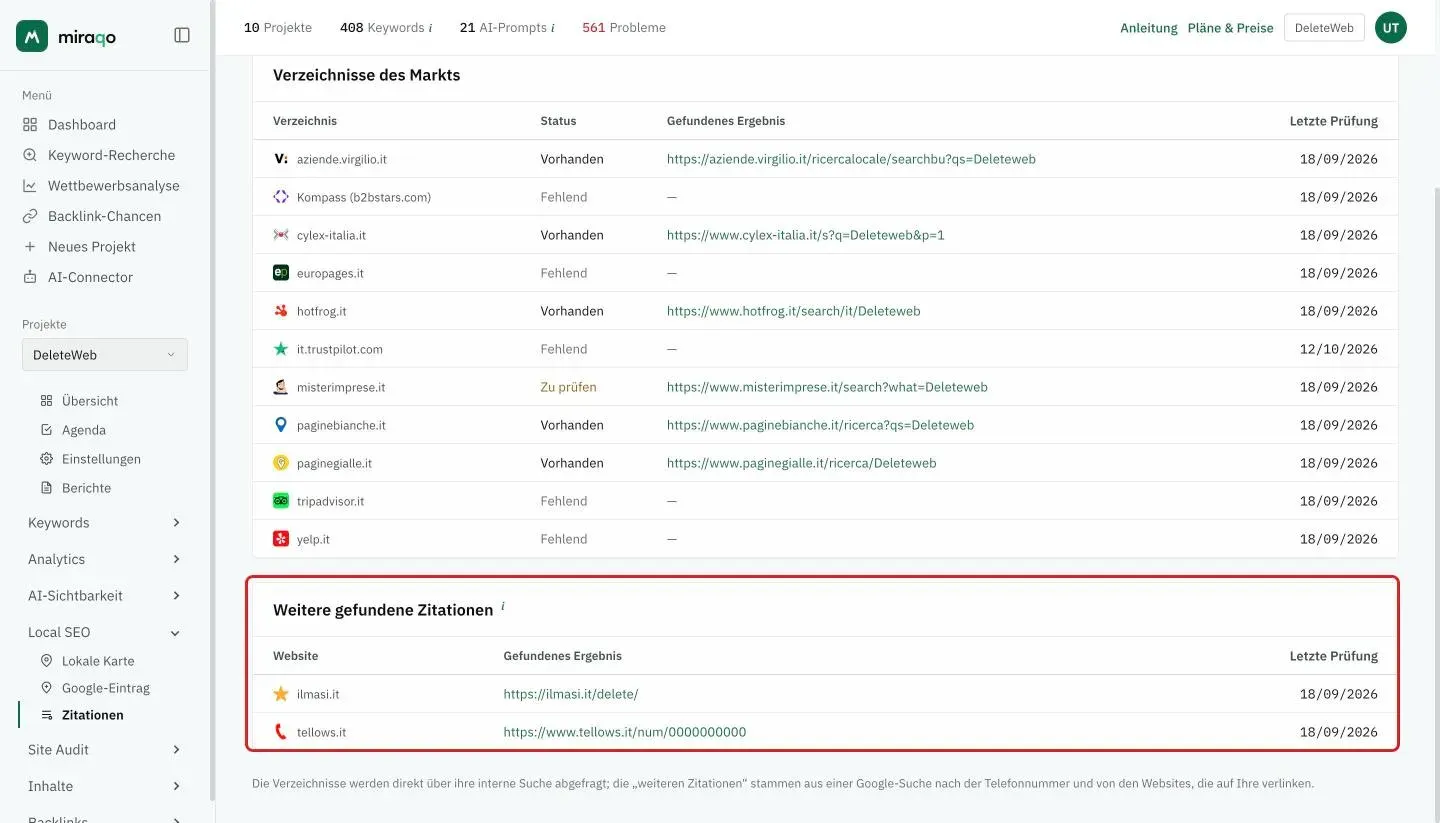Screen dimensions: 1440x823
Task: Open Pläne & Preise link
Action: (1231, 28)
